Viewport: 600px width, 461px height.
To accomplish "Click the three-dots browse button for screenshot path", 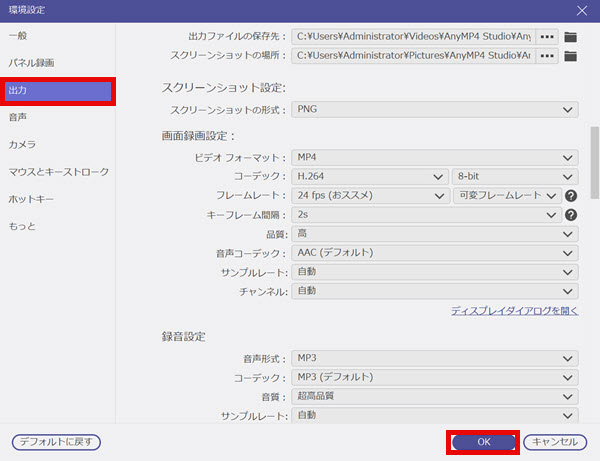I will pyautogui.click(x=547, y=56).
